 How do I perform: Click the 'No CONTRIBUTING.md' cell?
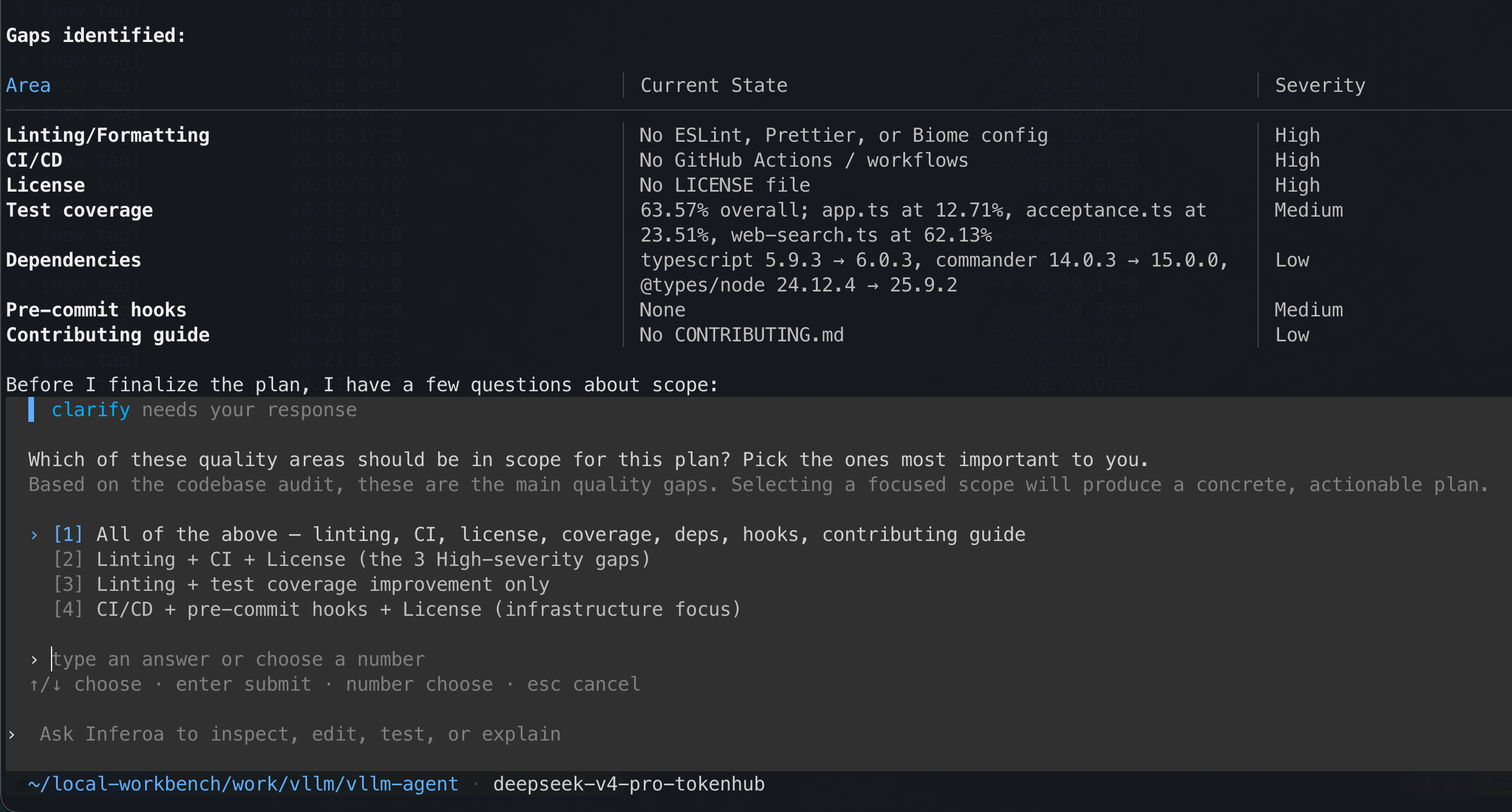click(742, 335)
